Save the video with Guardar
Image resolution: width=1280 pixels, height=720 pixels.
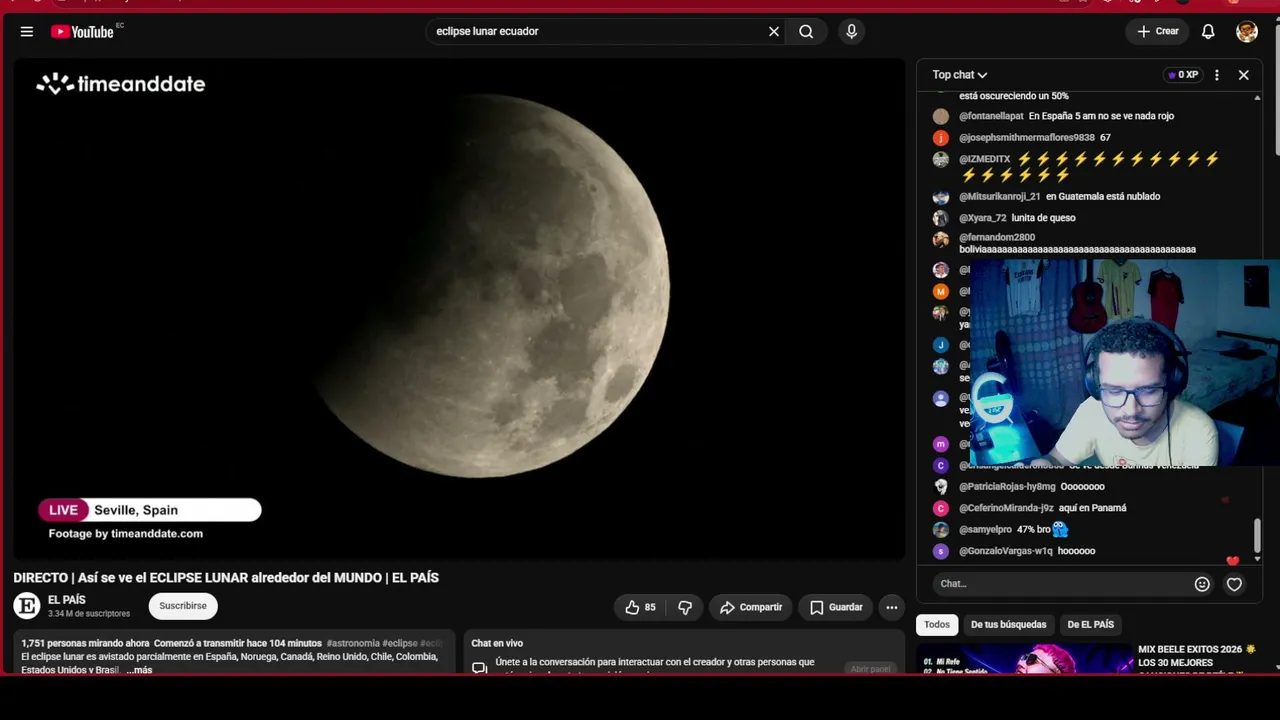click(836, 607)
